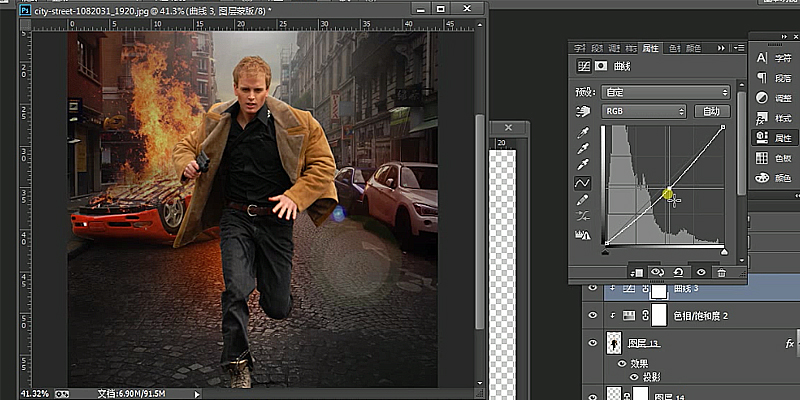Pick the gray point eyedropper
This screenshot has width=800, height=400.
(x=583, y=149)
